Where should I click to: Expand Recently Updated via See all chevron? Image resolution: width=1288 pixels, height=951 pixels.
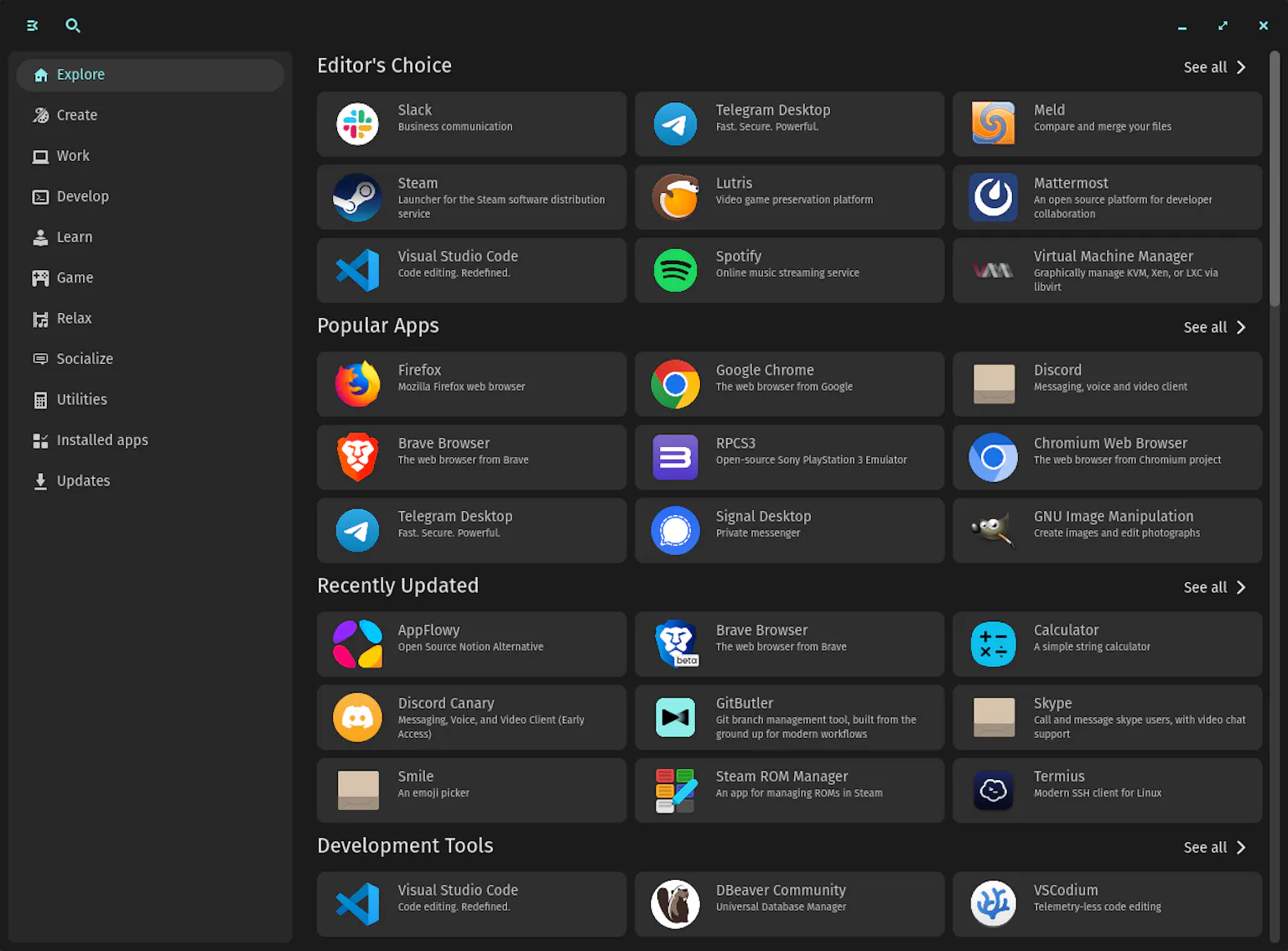[x=1241, y=587]
